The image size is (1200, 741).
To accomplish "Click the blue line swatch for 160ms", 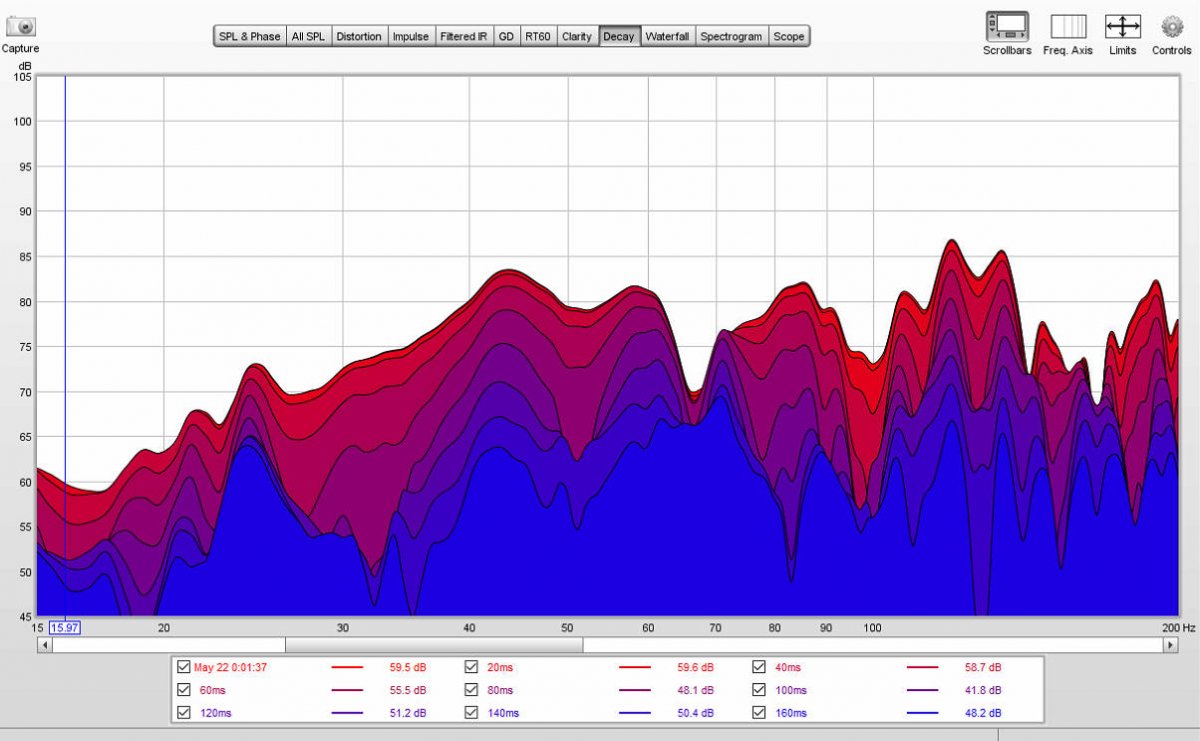I will pos(922,713).
